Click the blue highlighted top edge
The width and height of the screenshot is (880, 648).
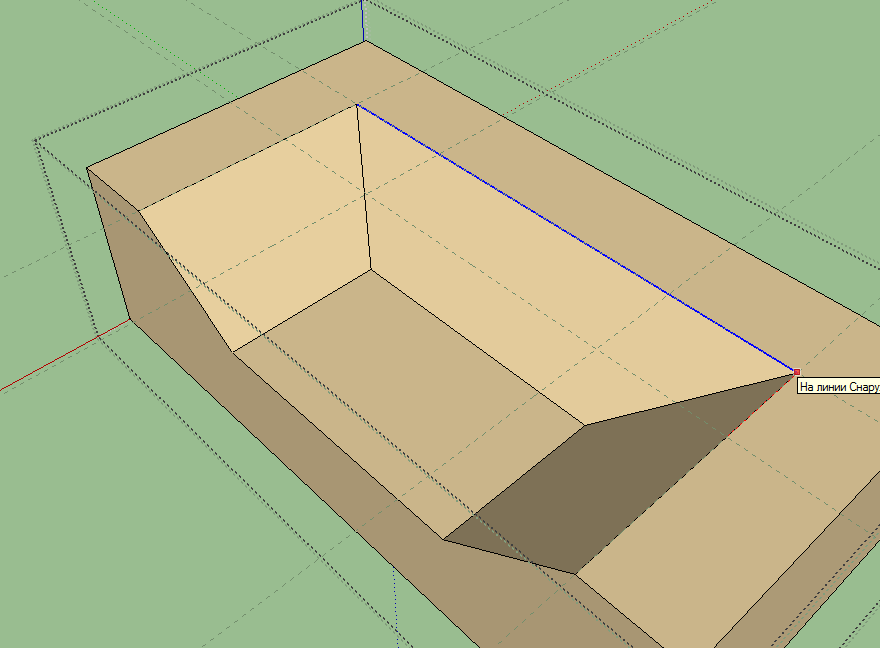click(576, 238)
